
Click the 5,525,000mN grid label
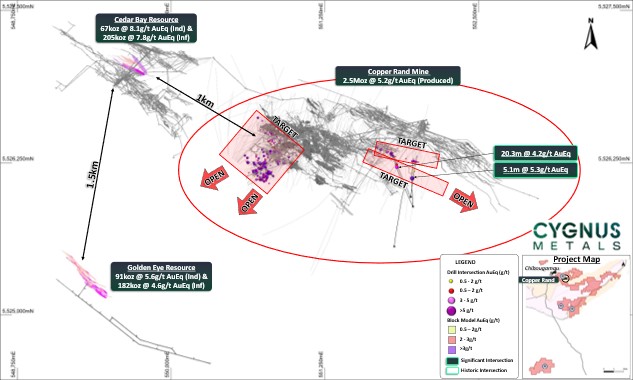[18, 311]
